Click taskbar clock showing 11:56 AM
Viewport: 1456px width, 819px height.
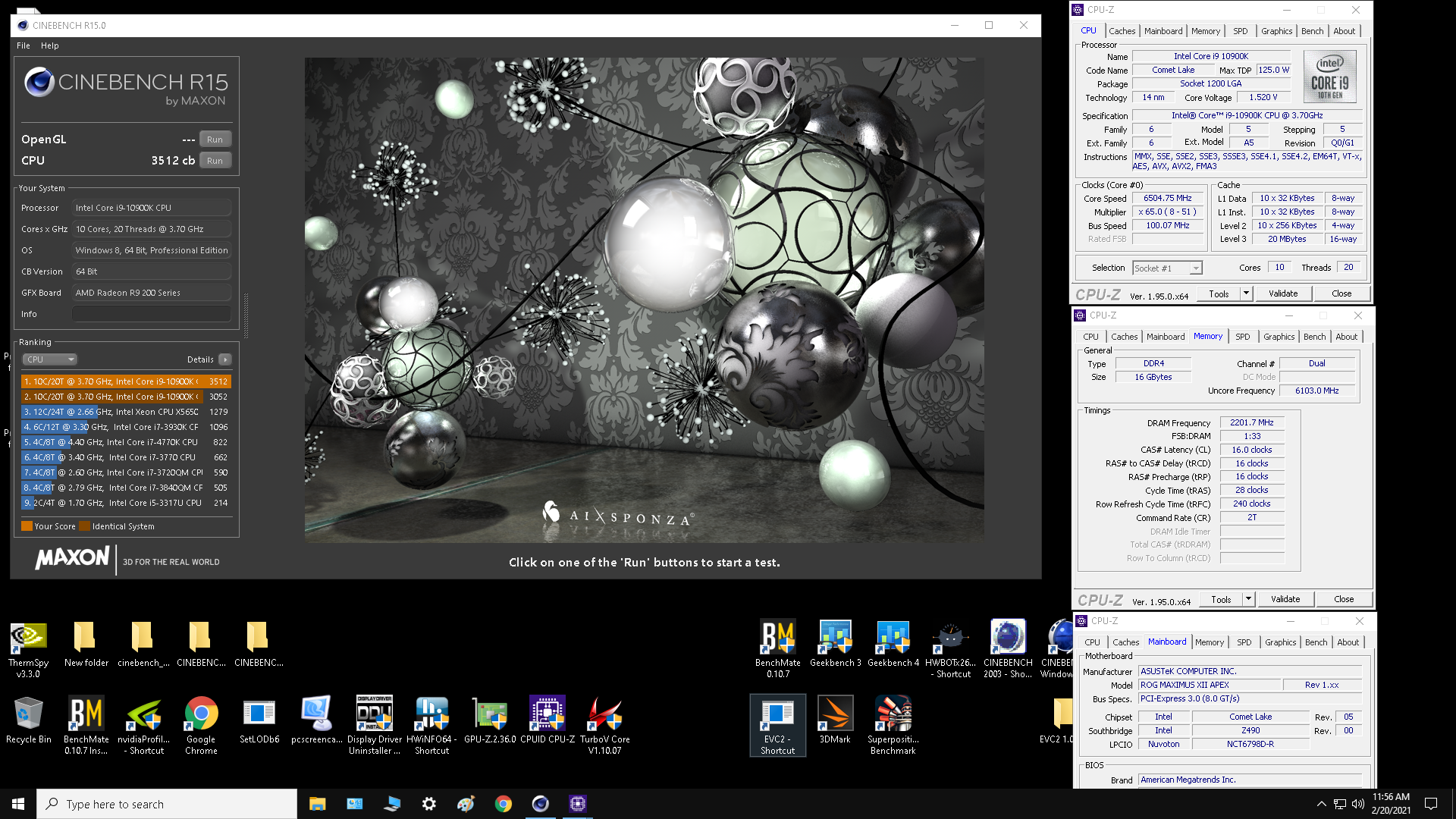(1391, 804)
